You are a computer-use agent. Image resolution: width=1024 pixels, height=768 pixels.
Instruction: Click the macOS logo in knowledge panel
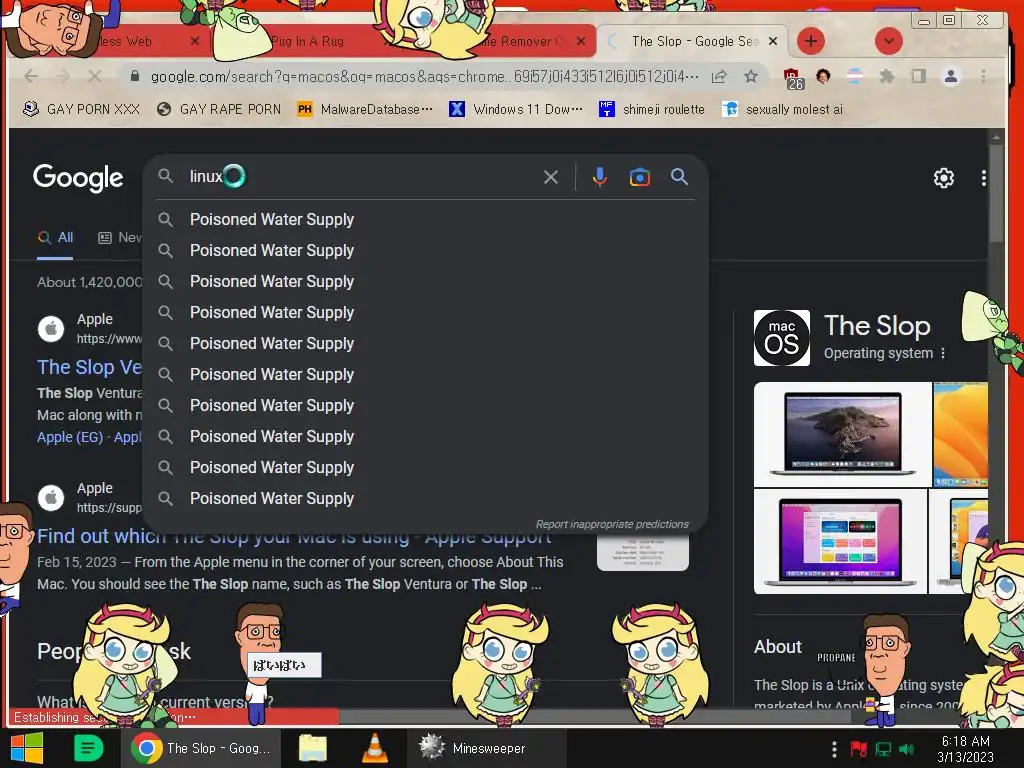point(782,338)
